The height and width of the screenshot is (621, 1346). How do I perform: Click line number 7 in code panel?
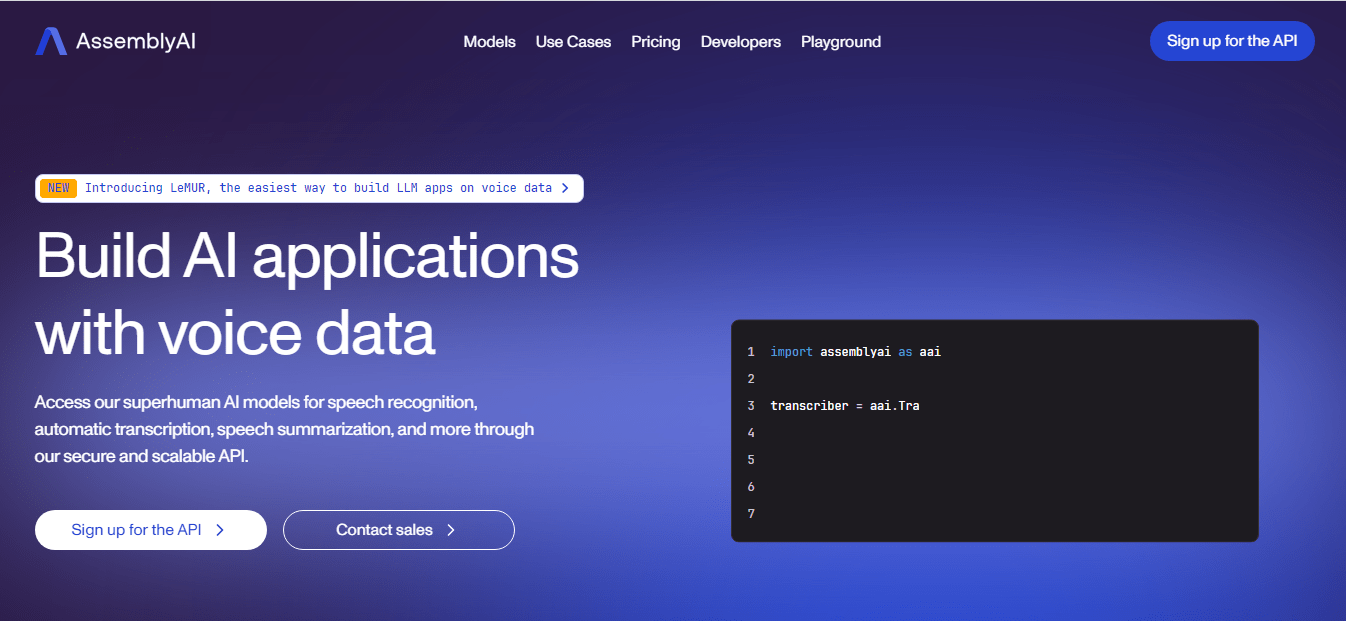(x=751, y=514)
